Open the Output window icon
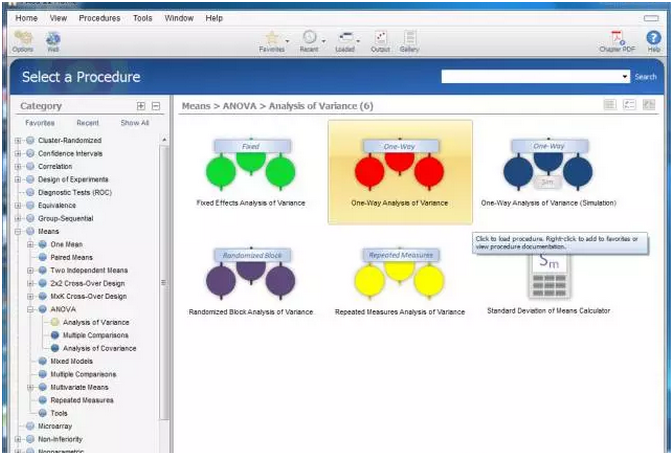The width and height of the screenshot is (671, 453). [380, 38]
